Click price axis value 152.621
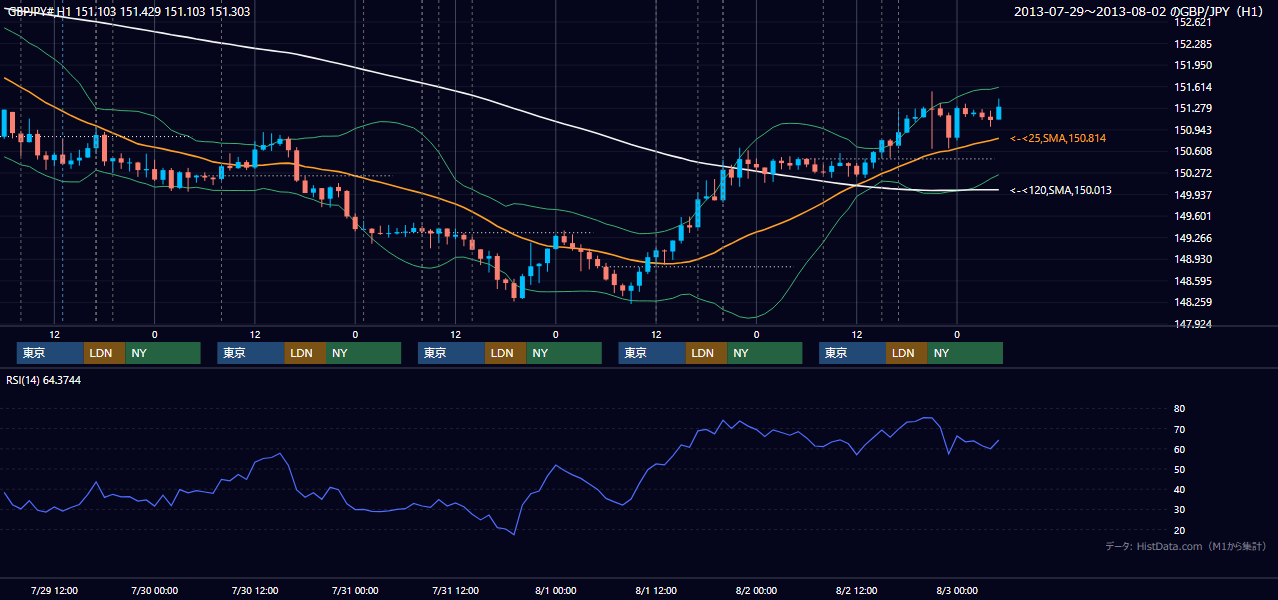The width and height of the screenshot is (1278, 600). [x=1192, y=23]
